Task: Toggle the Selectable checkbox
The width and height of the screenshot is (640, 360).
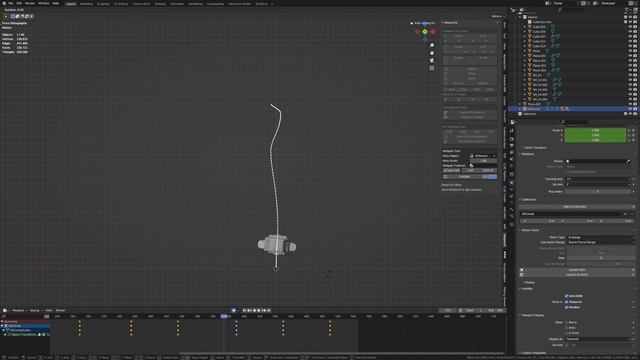Action: [x=566, y=296]
